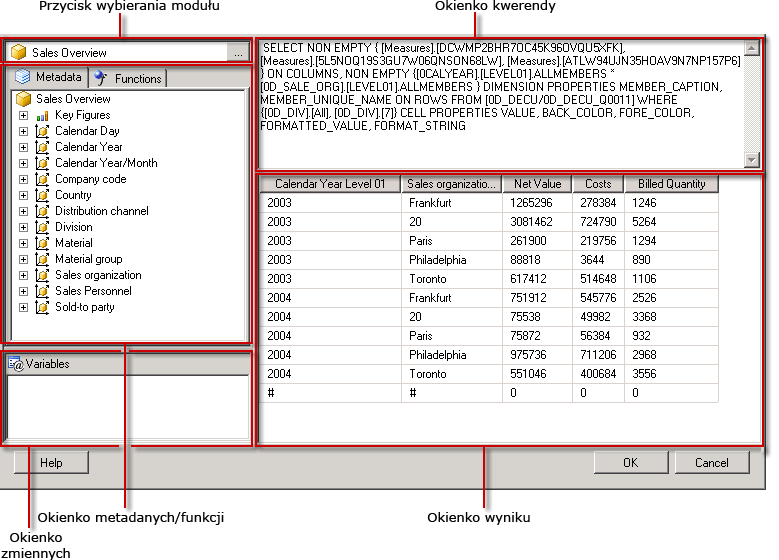Click the Sales Personnel dimension icon
779x560 pixels.
click(x=42, y=291)
